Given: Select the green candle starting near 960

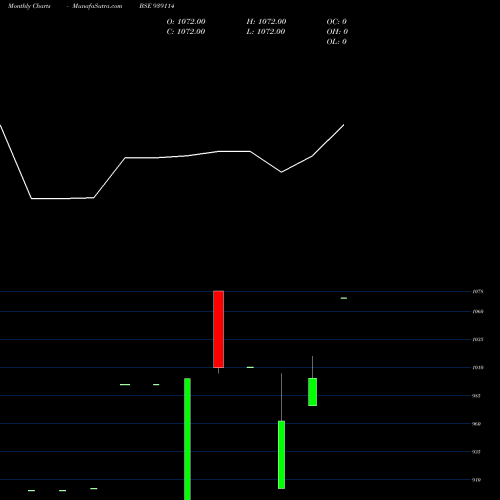Looking at the screenshot, I should 281,455.
